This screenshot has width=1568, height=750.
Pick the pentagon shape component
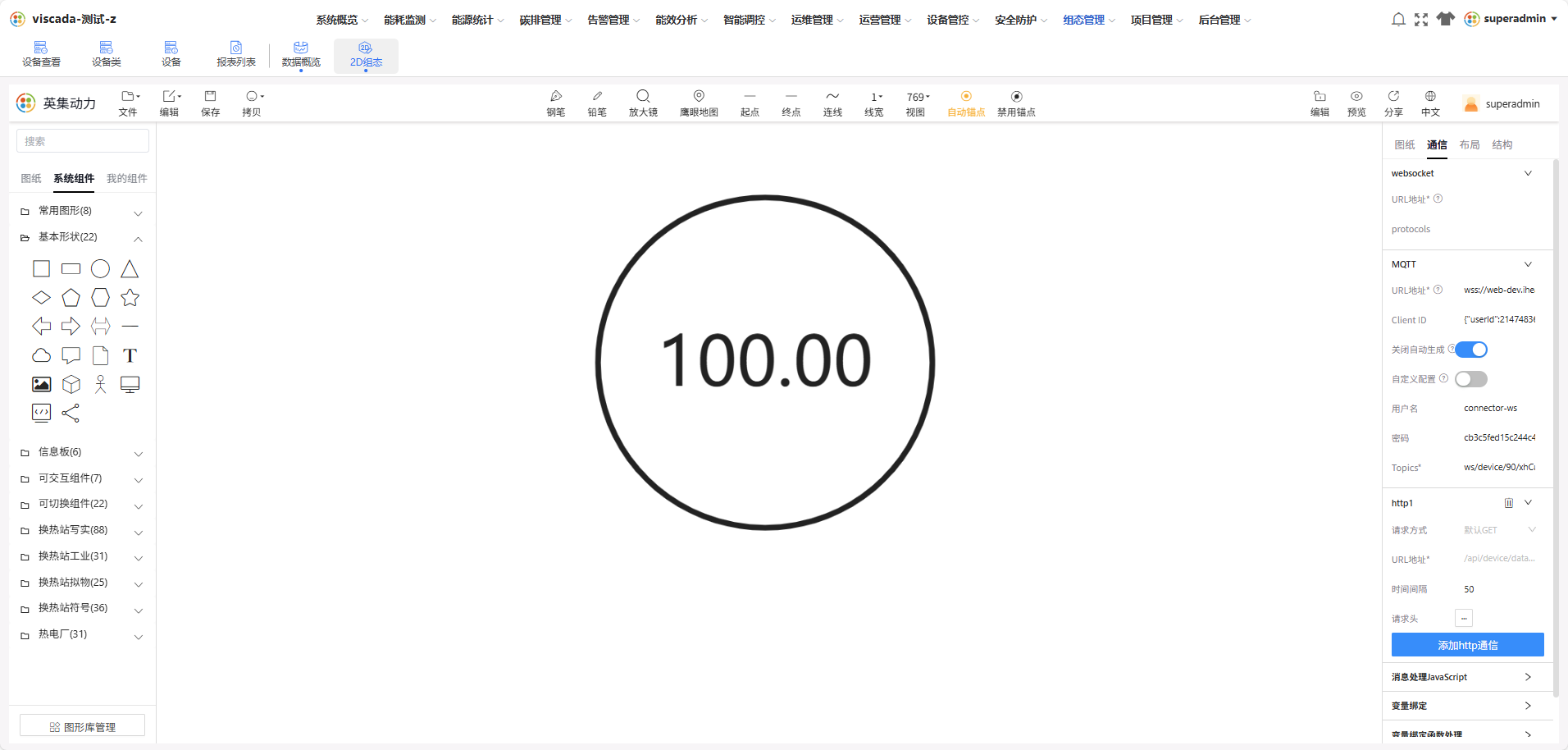coord(71,298)
